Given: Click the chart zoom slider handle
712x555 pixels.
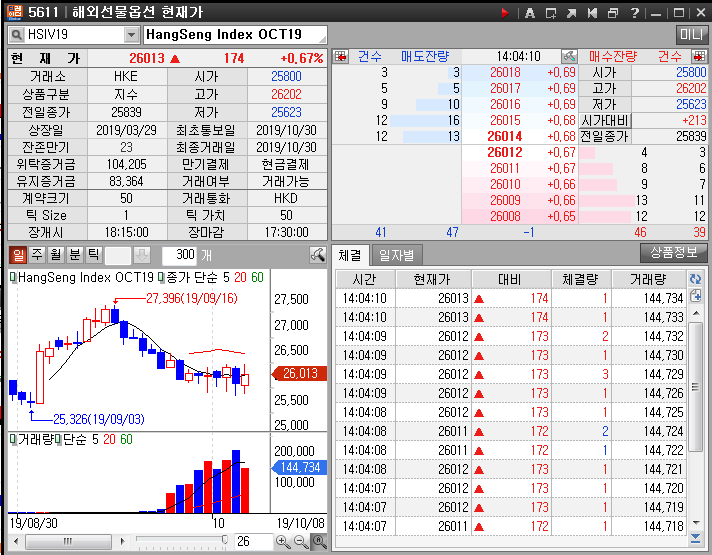Looking at the screenshot, I should coord(224,540).
